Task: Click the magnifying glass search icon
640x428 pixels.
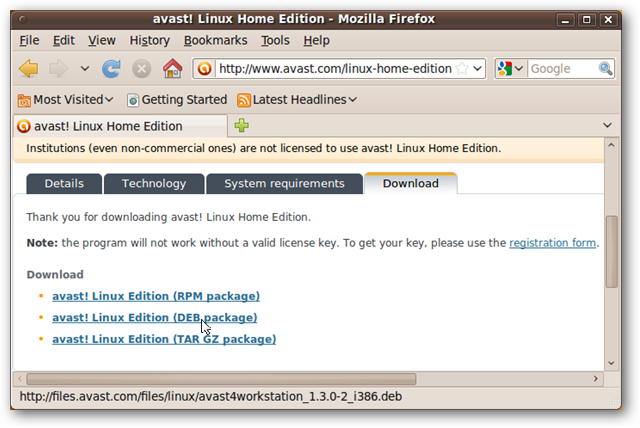Action: pyautogui.click(x=605, y=69)
